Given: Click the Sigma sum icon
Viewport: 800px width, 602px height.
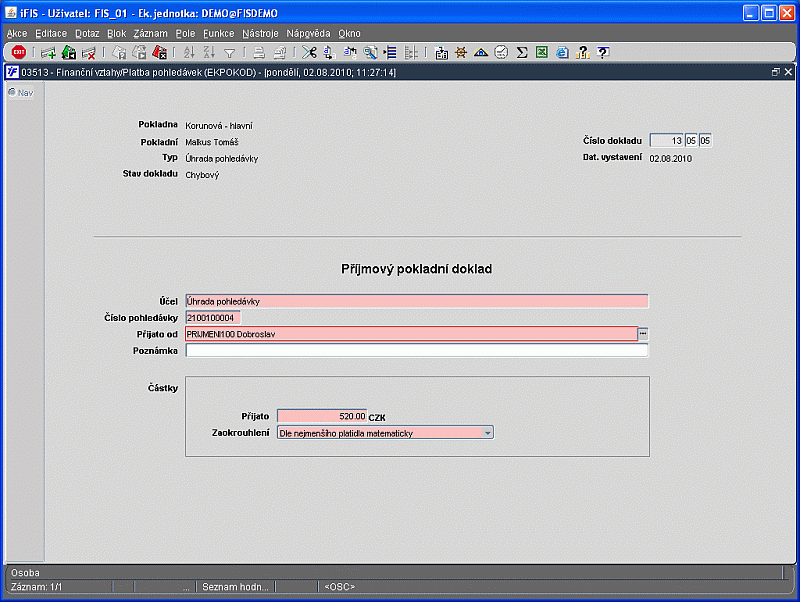Looking at the screenshot, I should [521, 53].
